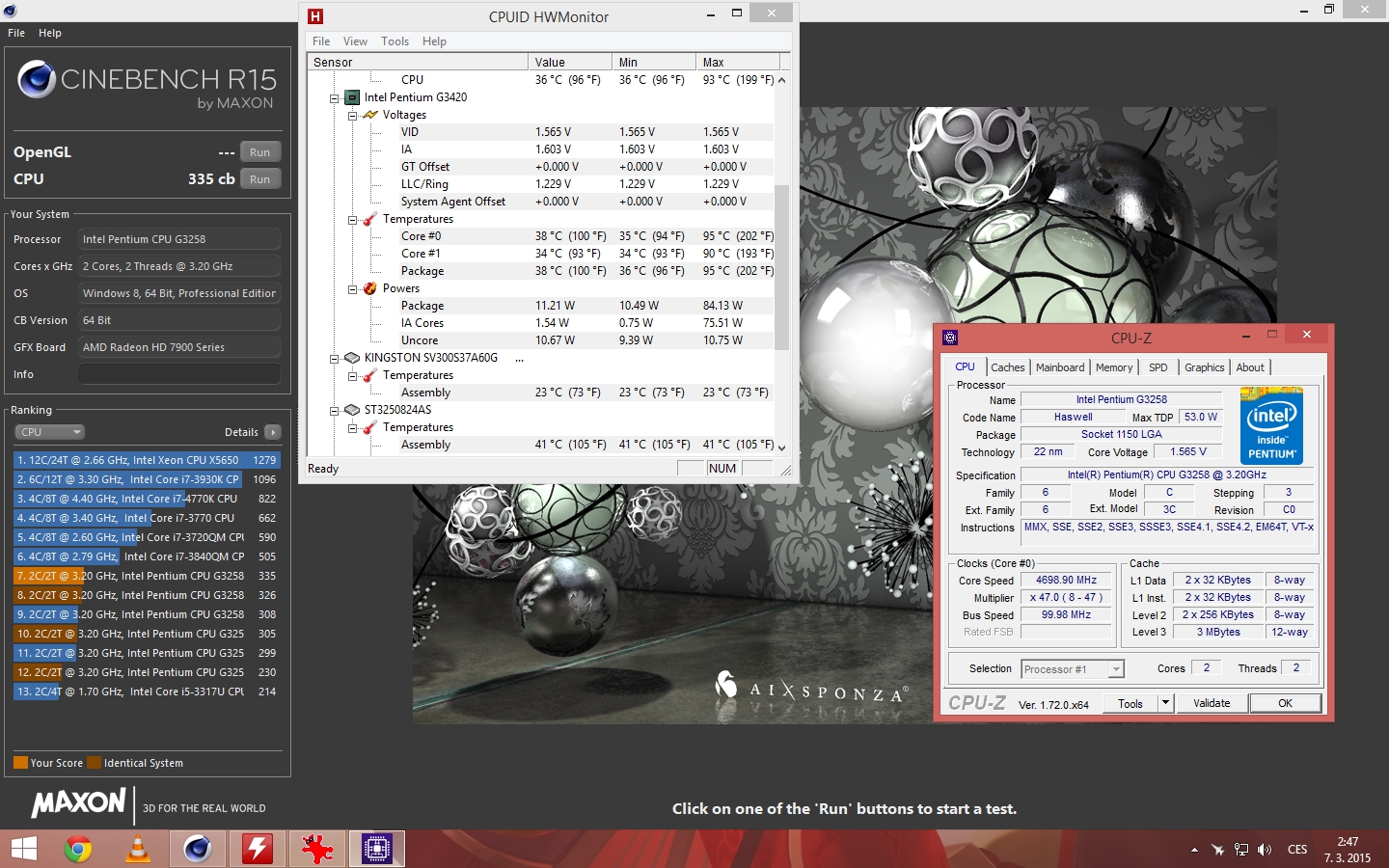Click the volume speaker icon in system tray
The image size is (1389, 868).
click(x=1265, y=850)
